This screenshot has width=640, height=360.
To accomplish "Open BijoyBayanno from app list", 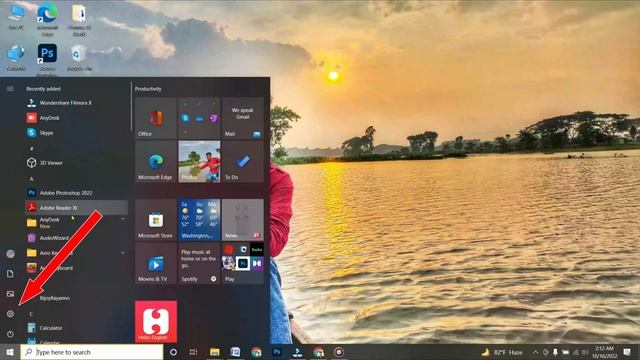I will (76, 298).
